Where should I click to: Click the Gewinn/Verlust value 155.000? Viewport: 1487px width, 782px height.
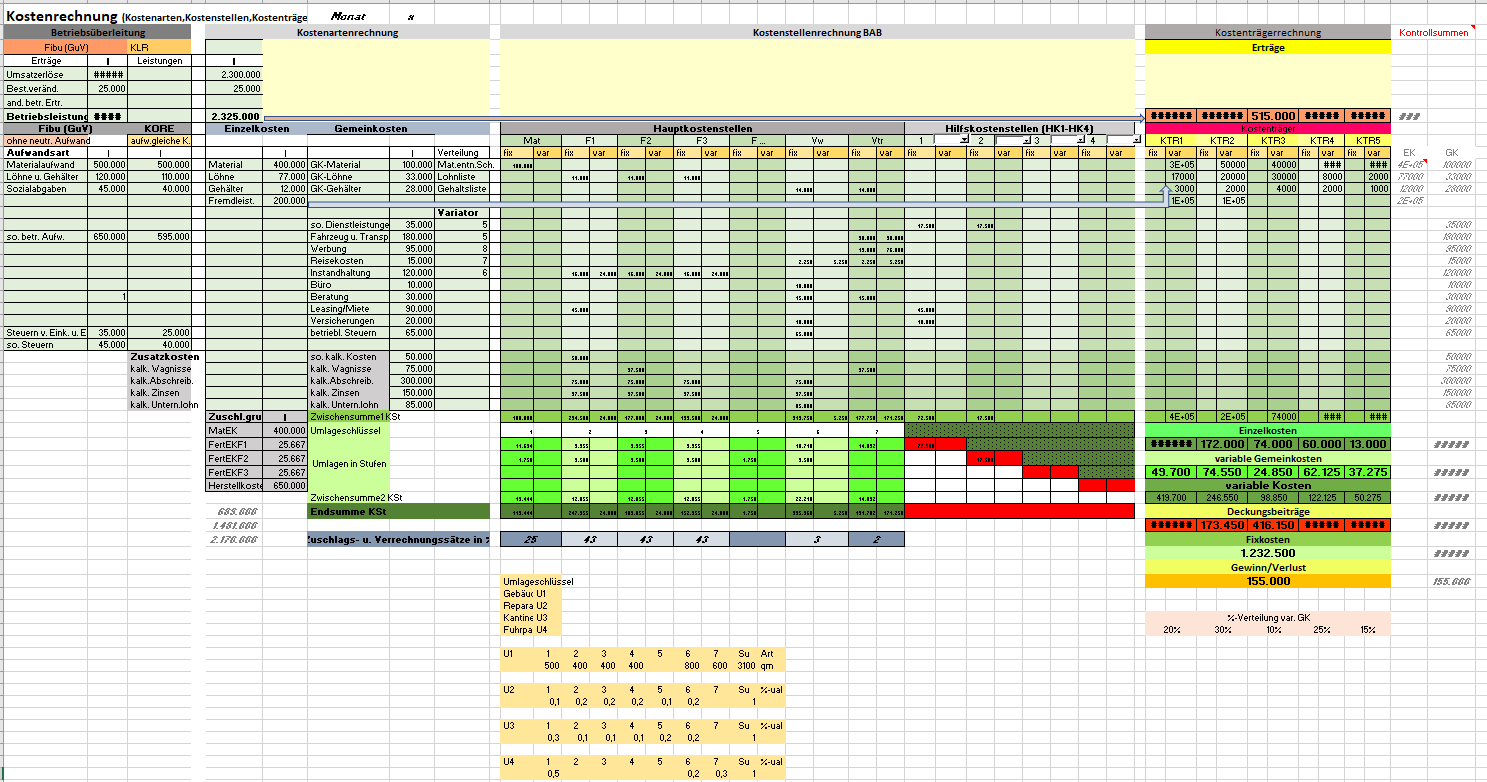click(1267, 581)
